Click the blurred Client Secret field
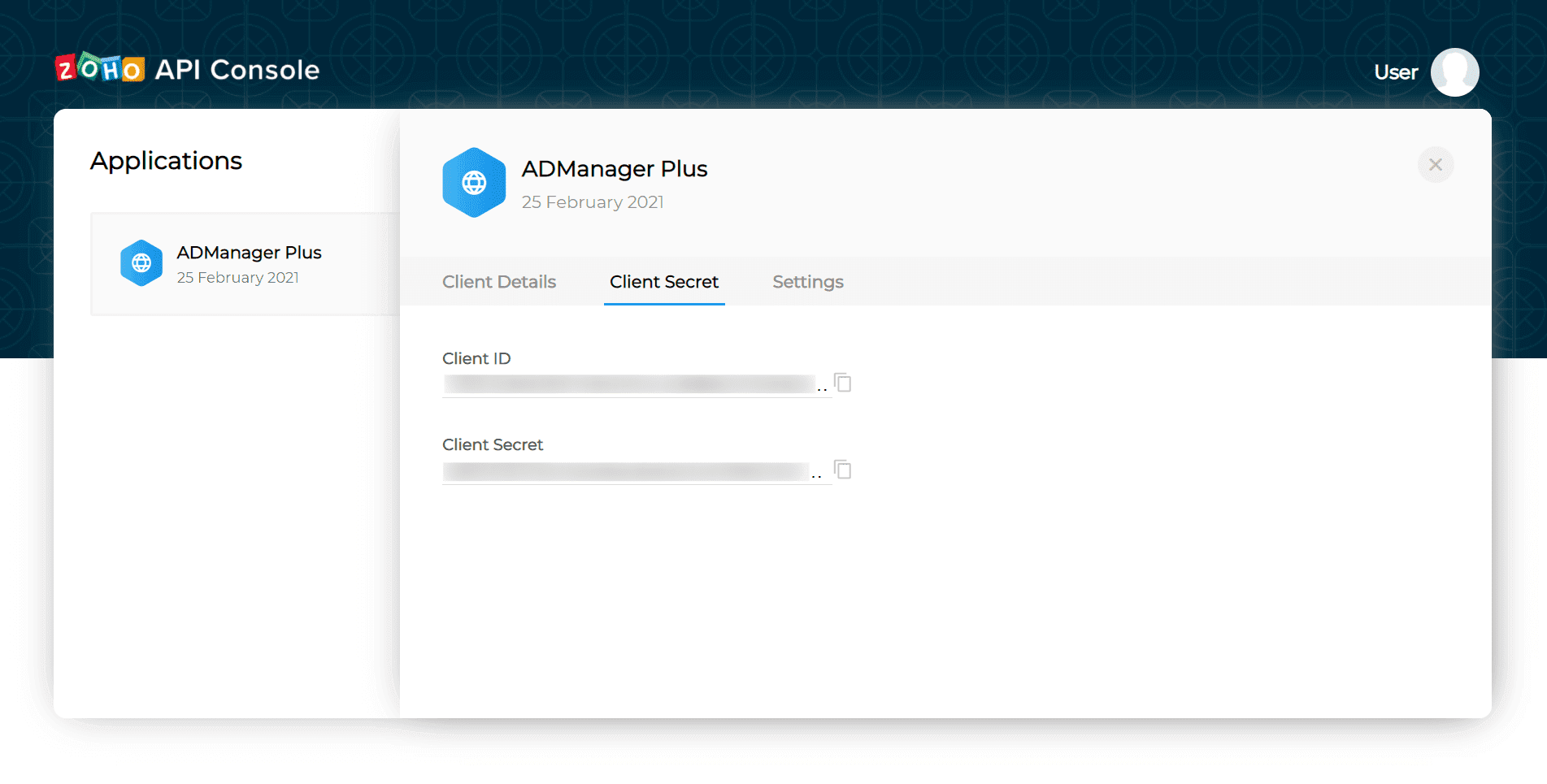This screenshot has width=1547, height=784. tap(637, 471)
